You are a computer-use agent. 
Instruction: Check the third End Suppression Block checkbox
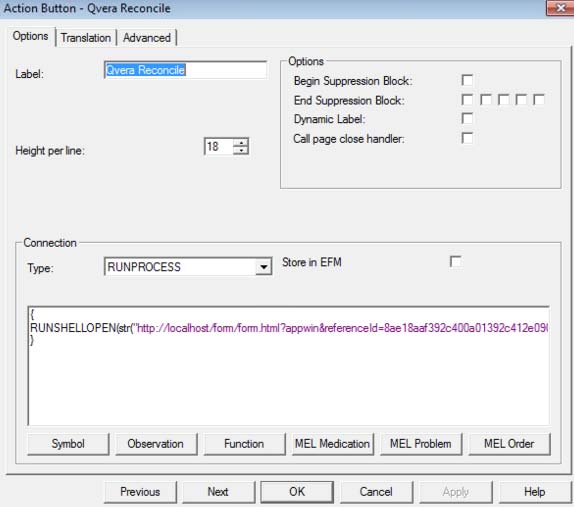[503, 100]
